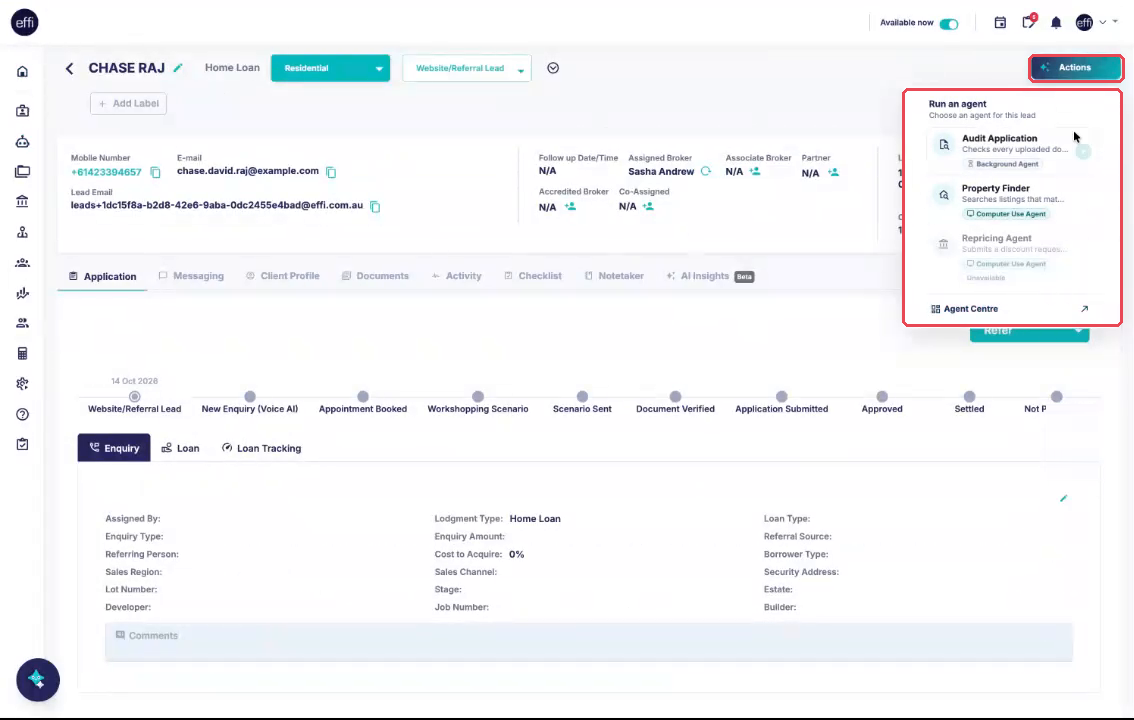Image resolution: width=1134 pixels, height=720 pixels.
Task: Open the calendar icon in the top bar
Action: coord(1000,23)
